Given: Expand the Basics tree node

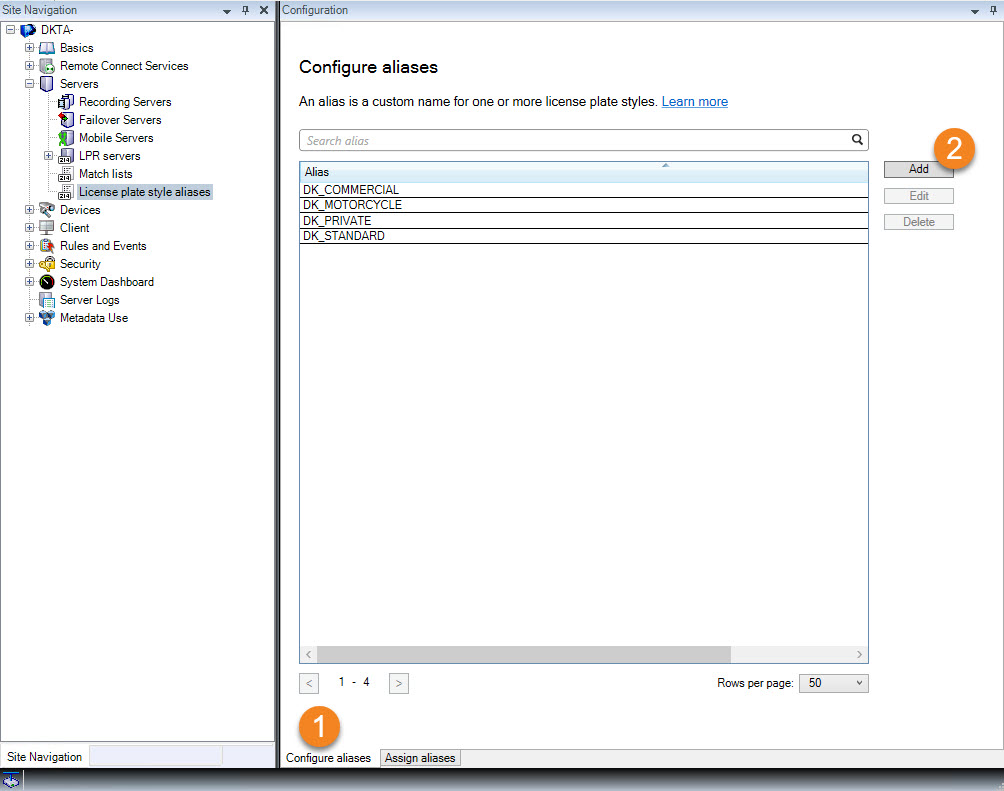Looking at the screenshot, I should coord(30,48).
